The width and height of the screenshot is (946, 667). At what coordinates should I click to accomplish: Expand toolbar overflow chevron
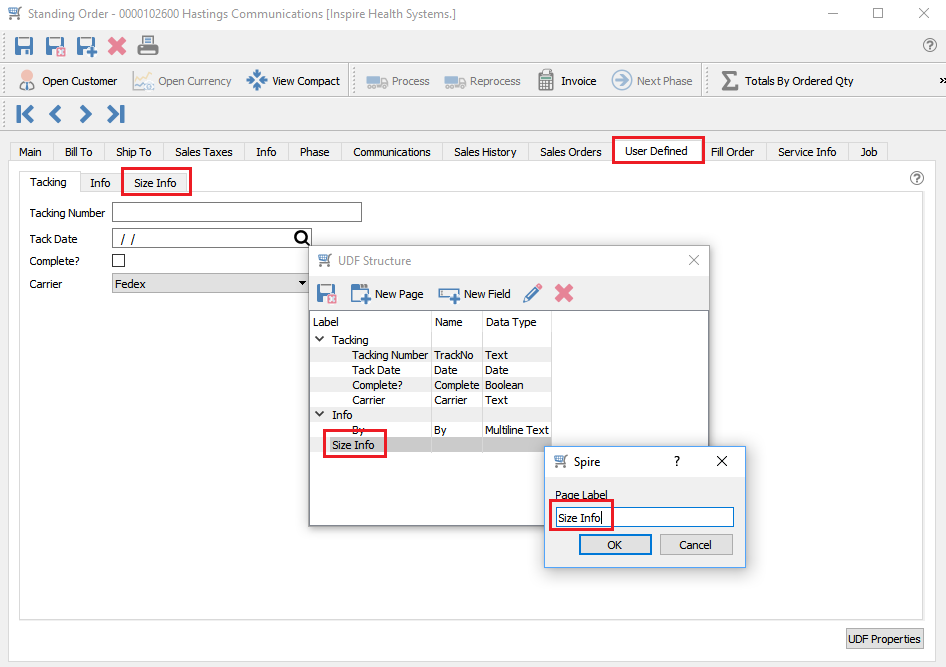pyautogui.click(x=942, y=81)
